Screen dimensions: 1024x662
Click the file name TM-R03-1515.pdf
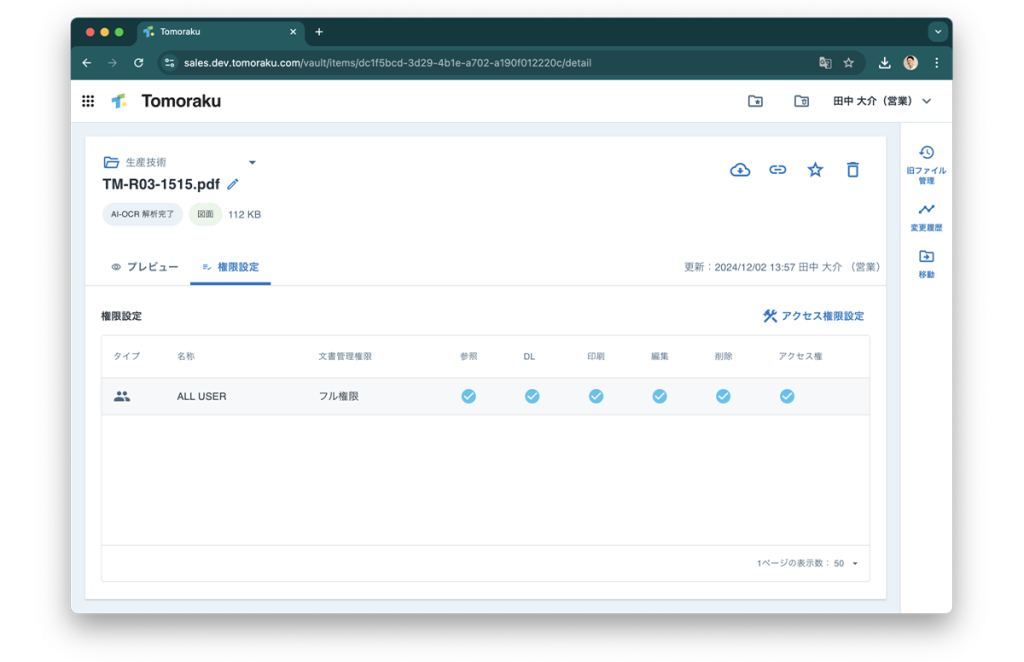(161, 185)
